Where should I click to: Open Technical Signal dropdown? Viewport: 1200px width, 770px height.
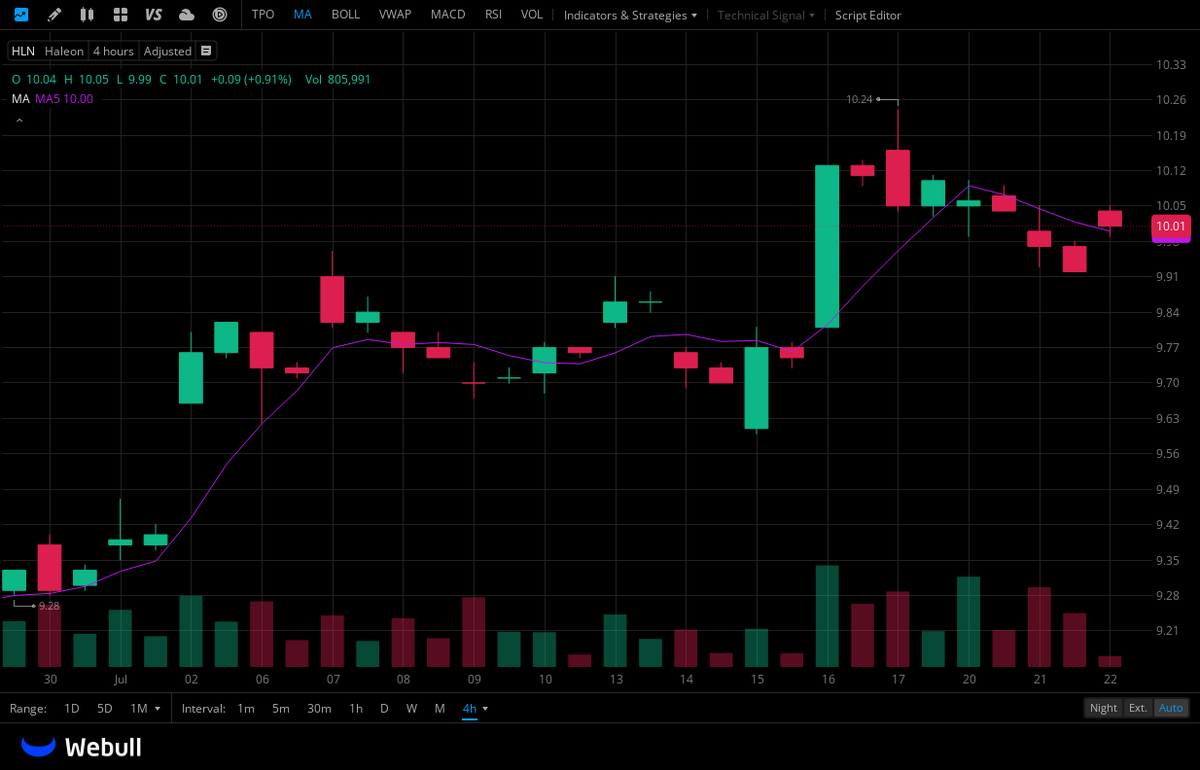766,15
